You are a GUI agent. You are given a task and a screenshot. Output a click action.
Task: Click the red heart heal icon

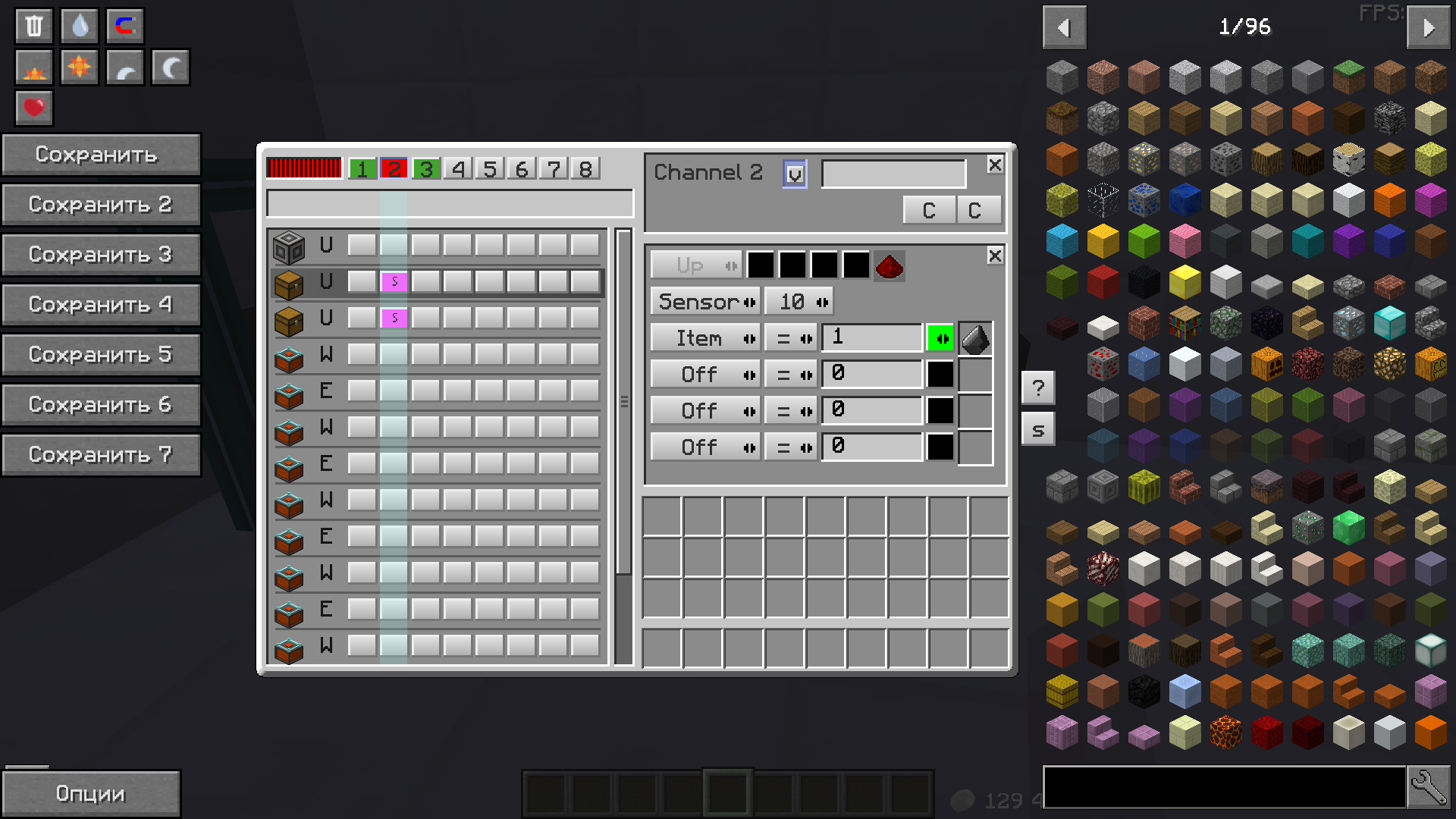click(33, 108)
